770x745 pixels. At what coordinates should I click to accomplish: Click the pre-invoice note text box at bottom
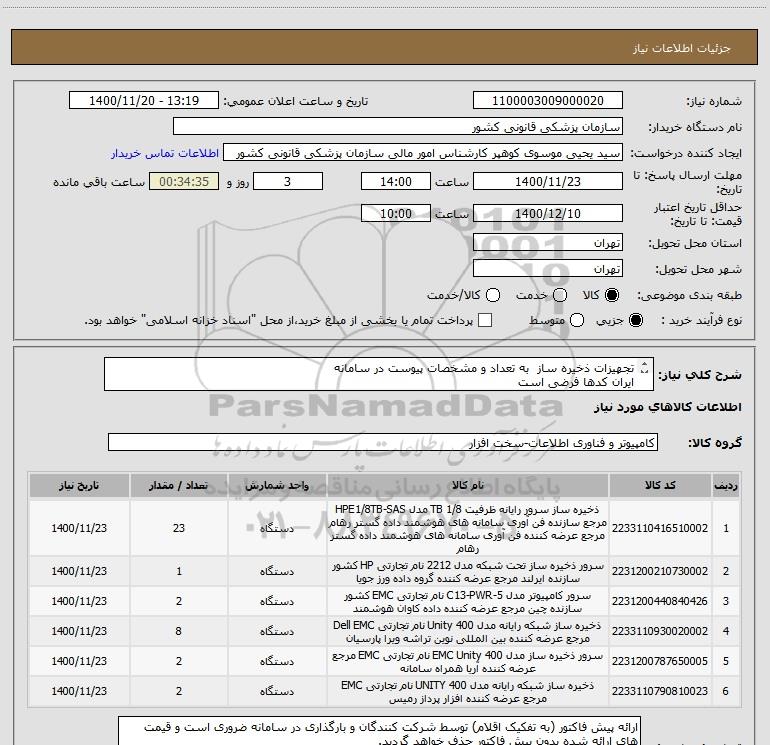coord(379,730)
